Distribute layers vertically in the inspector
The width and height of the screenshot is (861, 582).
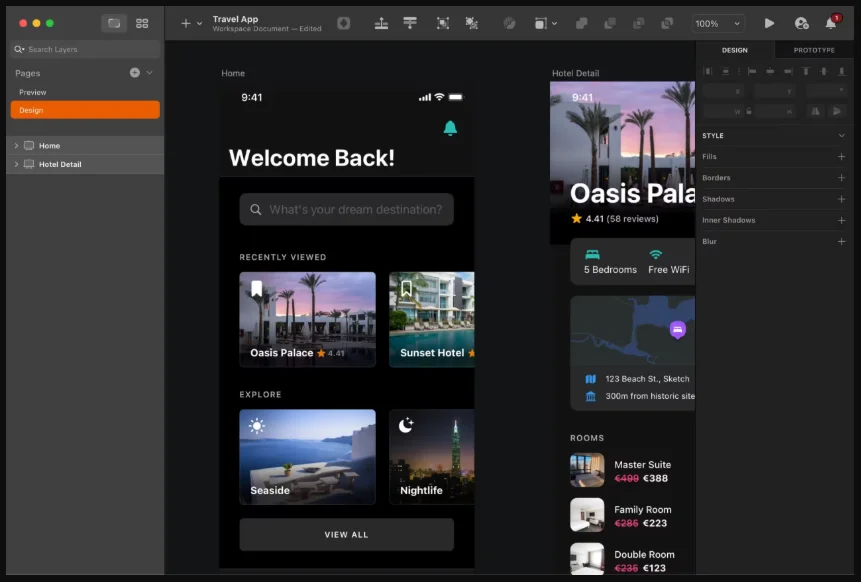pos(726,71)
